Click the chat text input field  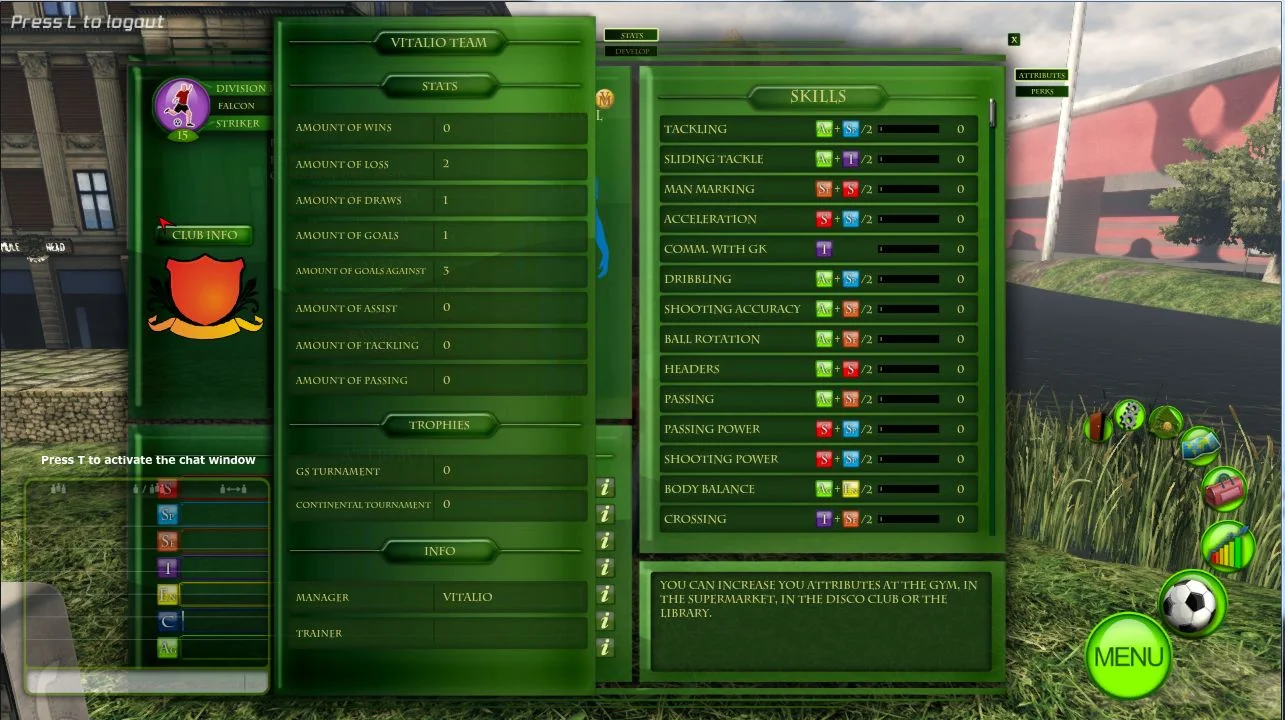[x=135, y=682]
